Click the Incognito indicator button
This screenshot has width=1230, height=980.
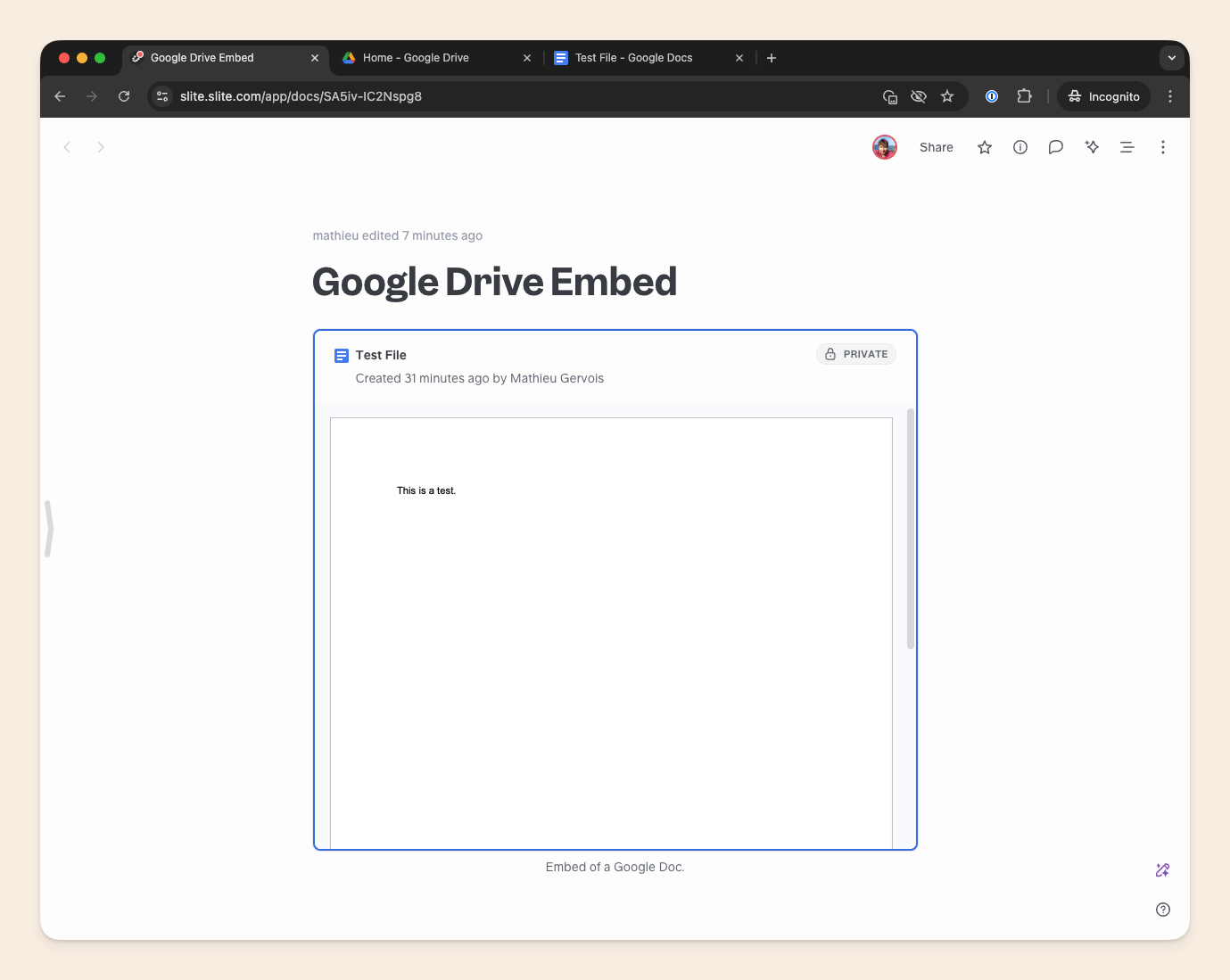(x=1104, y=96)
